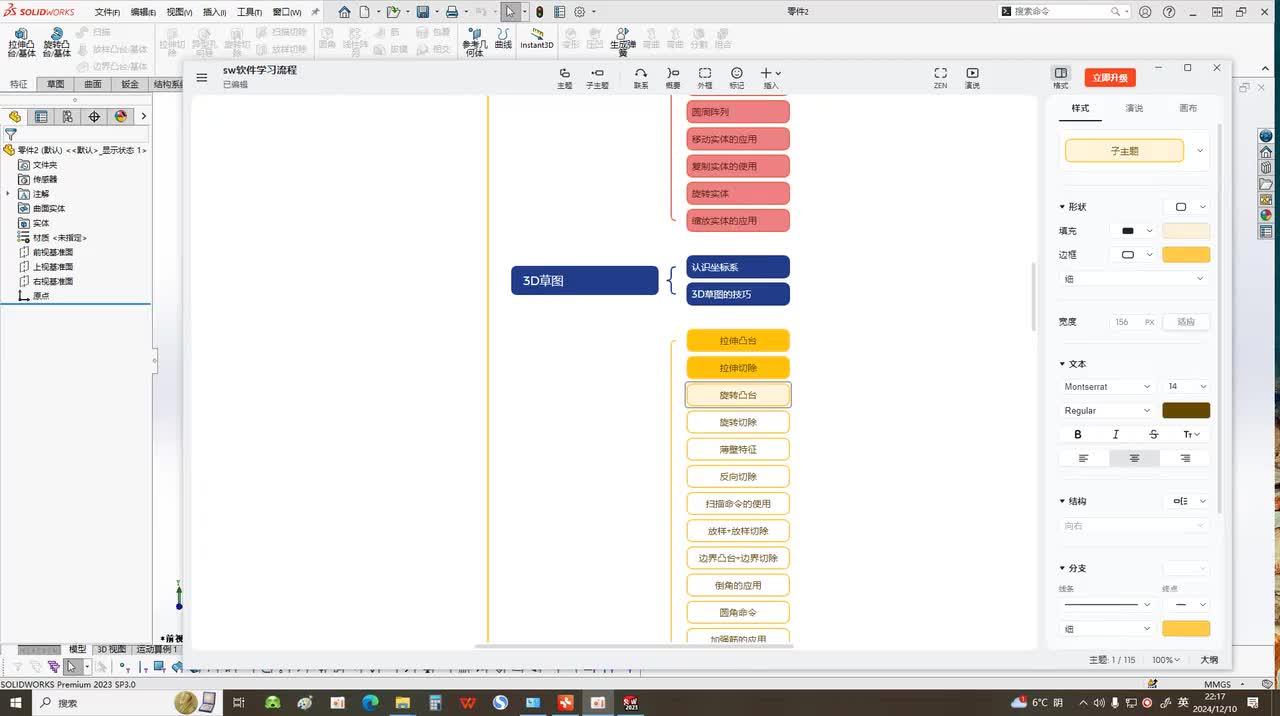The height and width of the screenshot is (716, 1280).
Task: Collapse the 结构 section
Action: (x=1062, y=501)
